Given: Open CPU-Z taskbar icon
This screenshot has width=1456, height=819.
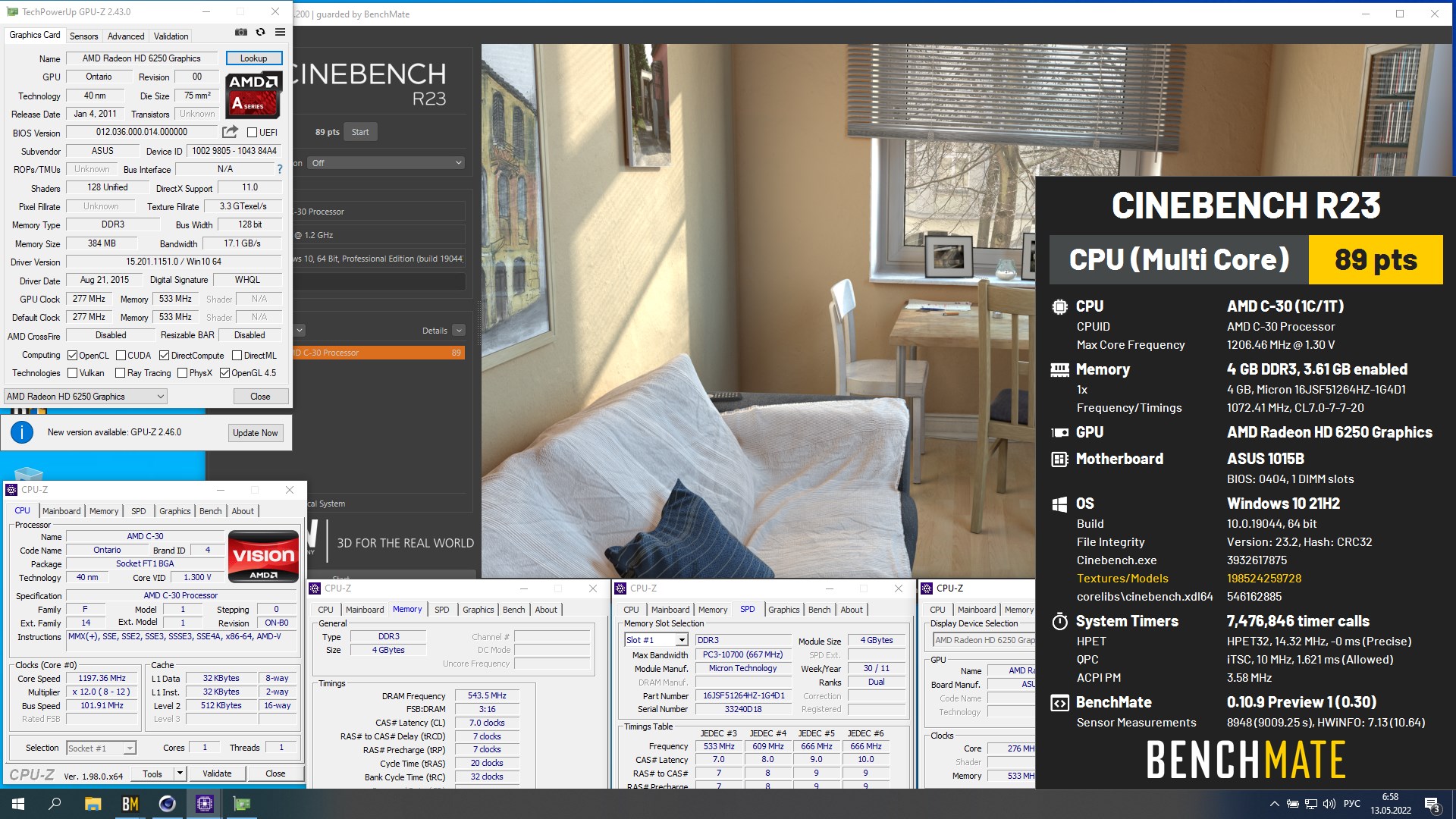Looking at the screenshot, I should point(205,804).
